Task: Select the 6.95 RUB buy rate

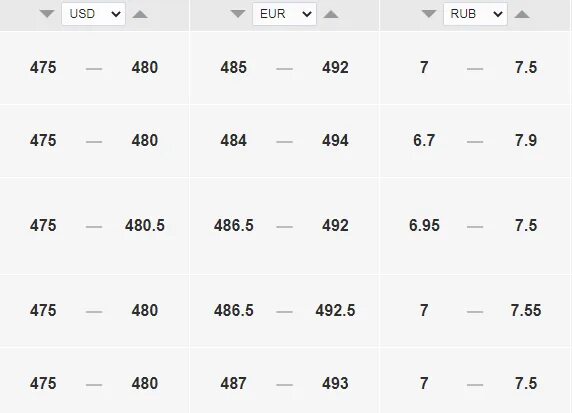Action: [x=424, y=225]
